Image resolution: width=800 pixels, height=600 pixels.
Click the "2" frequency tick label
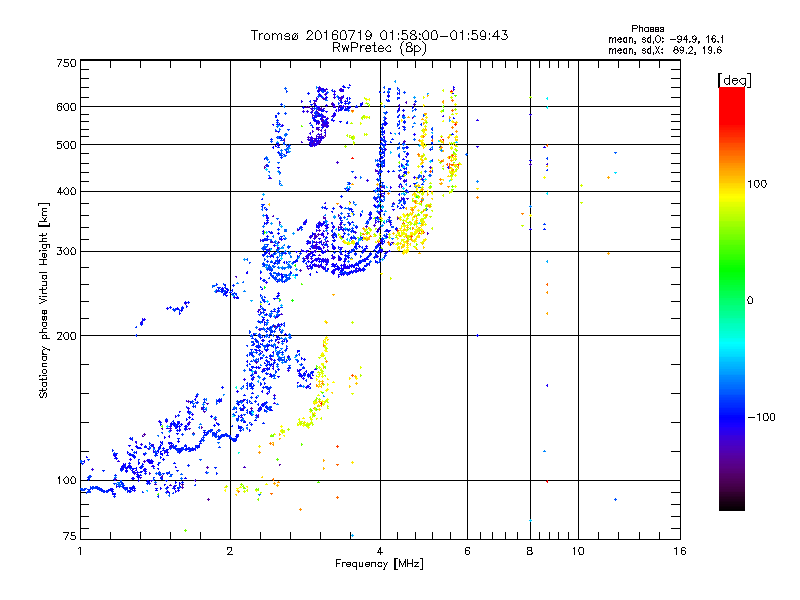pos(230,551)
